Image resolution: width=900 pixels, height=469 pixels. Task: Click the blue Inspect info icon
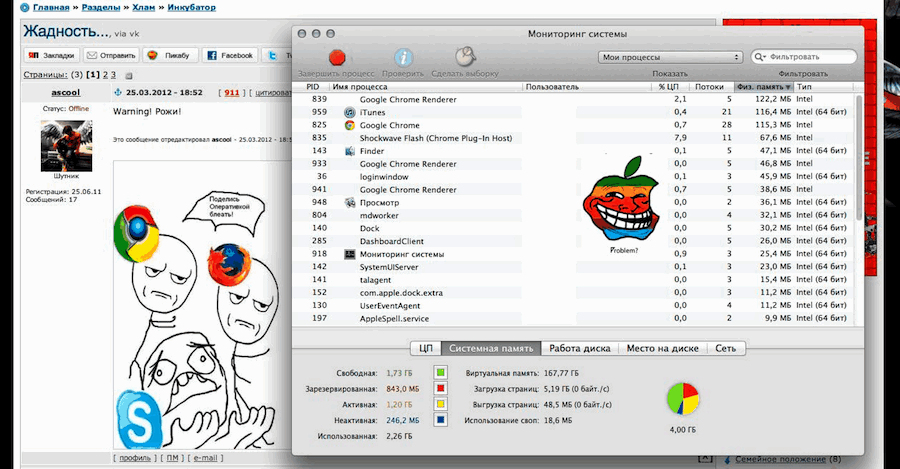click(x=404, y=57)
